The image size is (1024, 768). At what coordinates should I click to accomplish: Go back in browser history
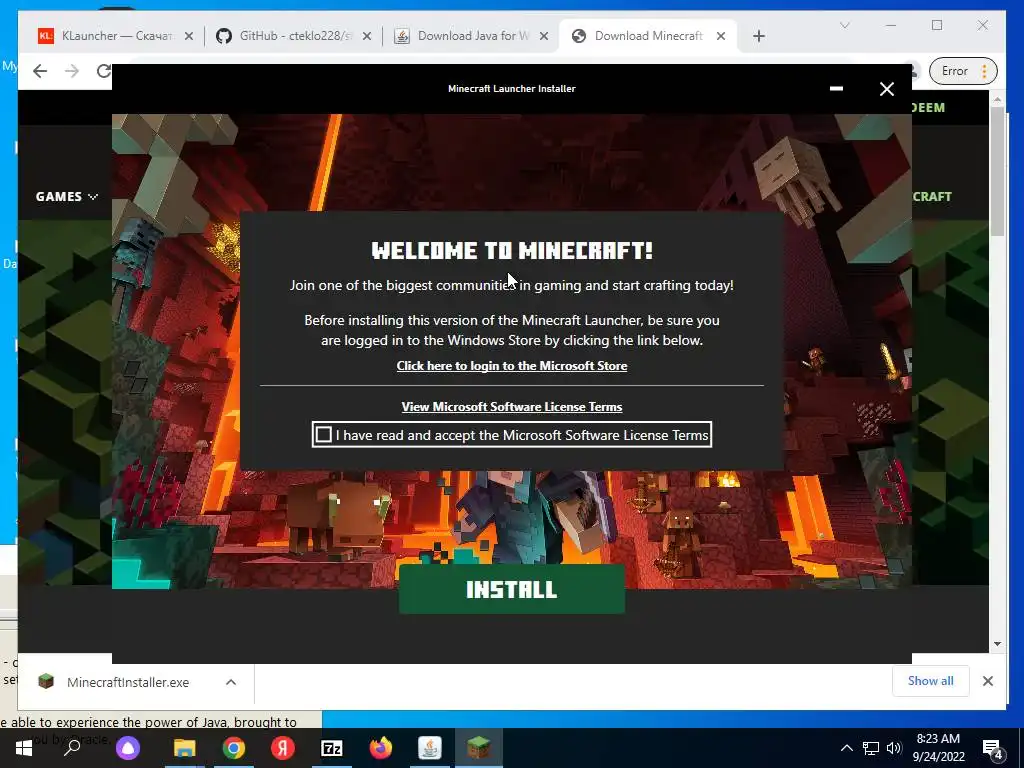pyautogui.click(x=40, y=71)
